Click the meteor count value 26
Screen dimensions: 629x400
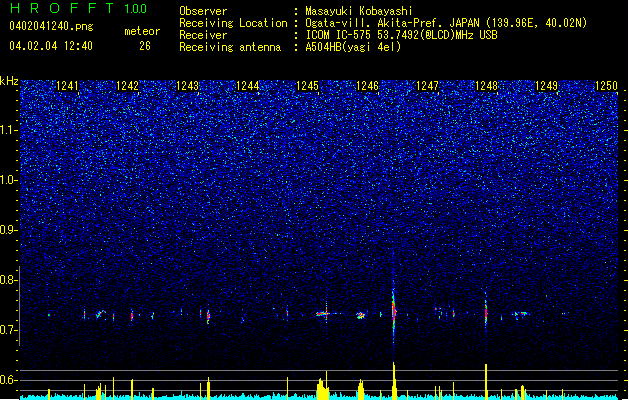coord(145,46)
